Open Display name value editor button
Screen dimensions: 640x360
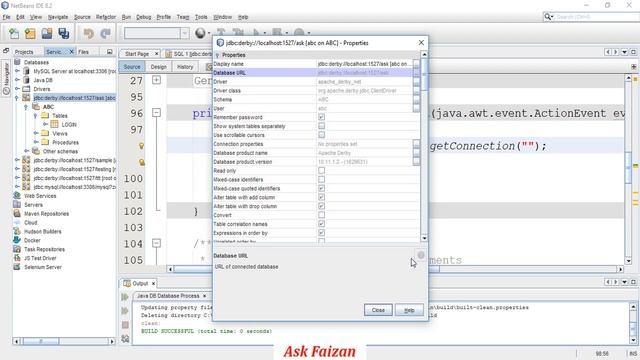pos(416,64)
